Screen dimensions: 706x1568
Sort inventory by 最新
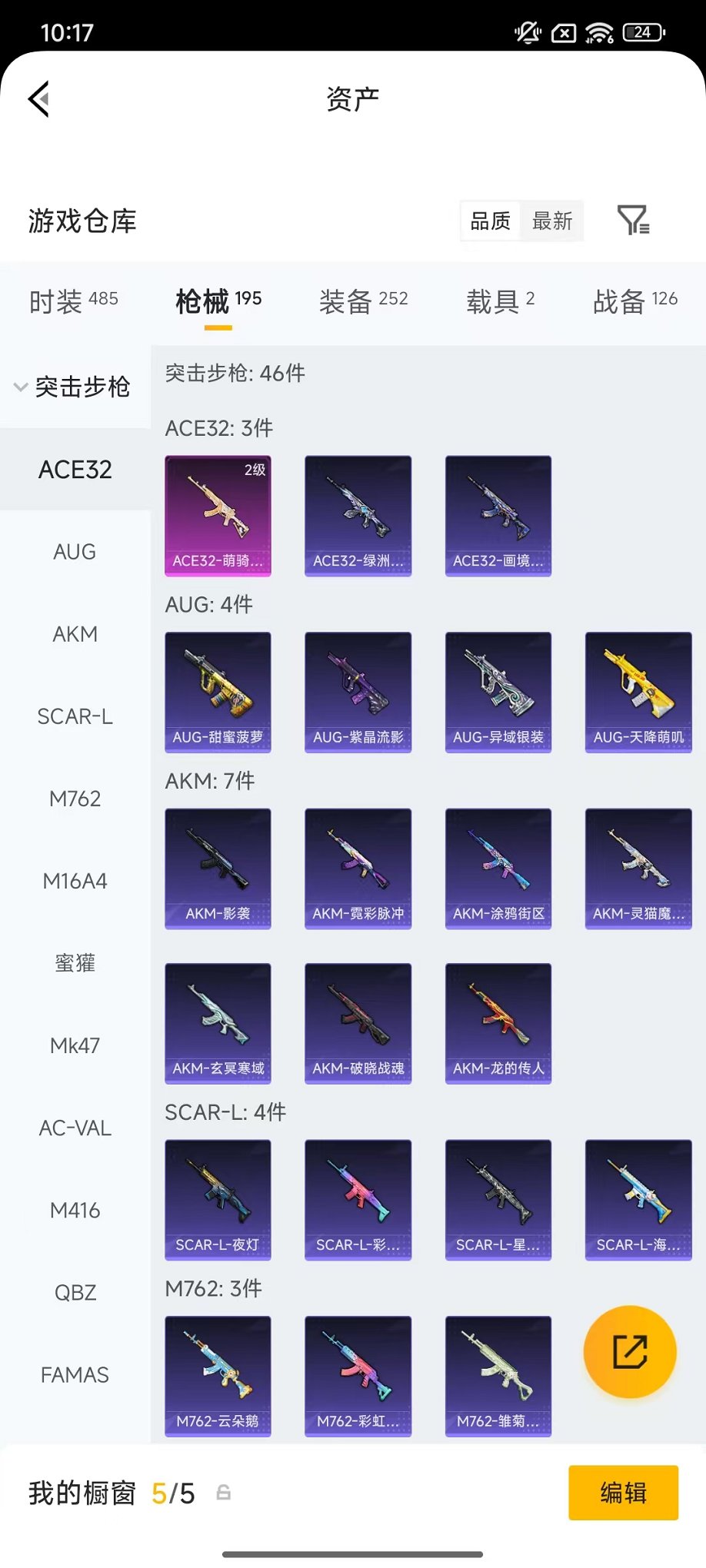pos(552,221)
